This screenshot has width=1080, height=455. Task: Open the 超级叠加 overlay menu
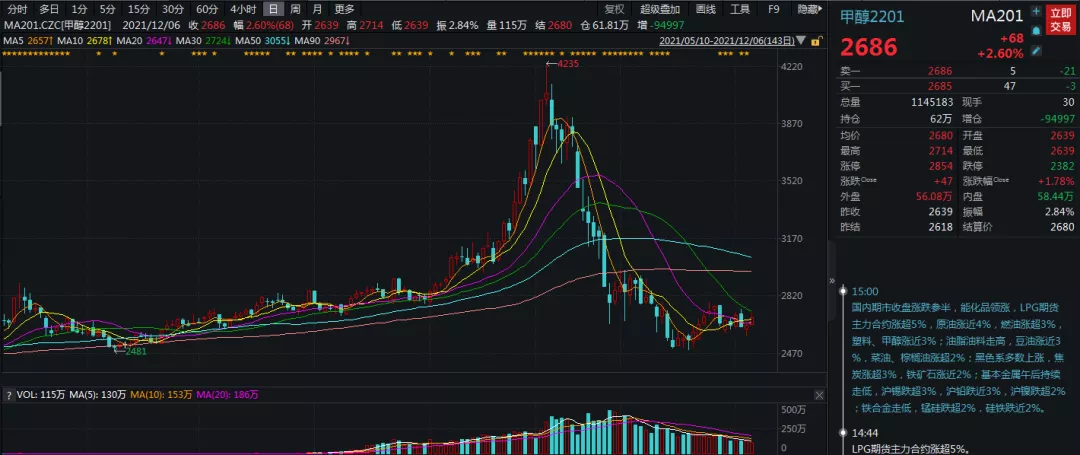tap(660, 9)
